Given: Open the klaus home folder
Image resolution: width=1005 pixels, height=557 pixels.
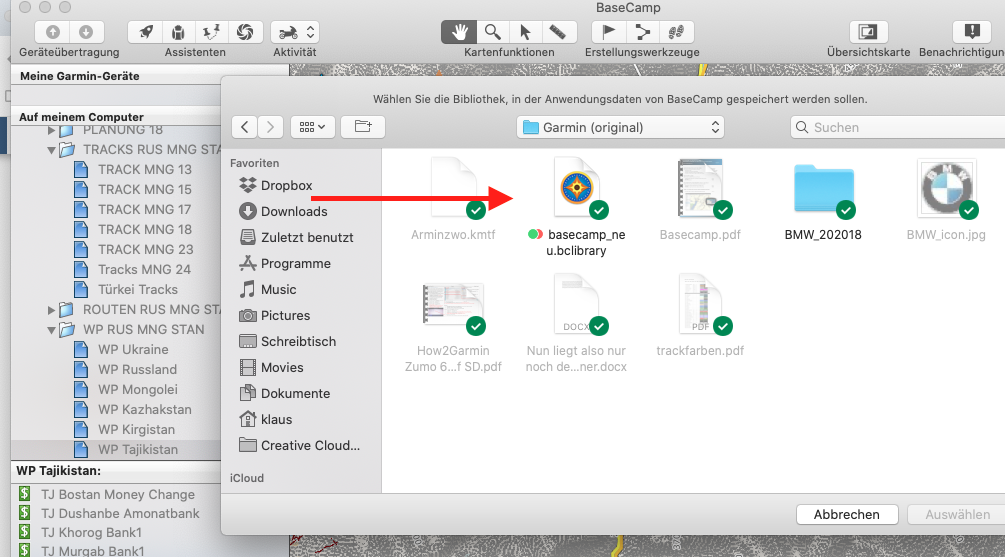Looking at the screenshot, I should coord(265,419).
